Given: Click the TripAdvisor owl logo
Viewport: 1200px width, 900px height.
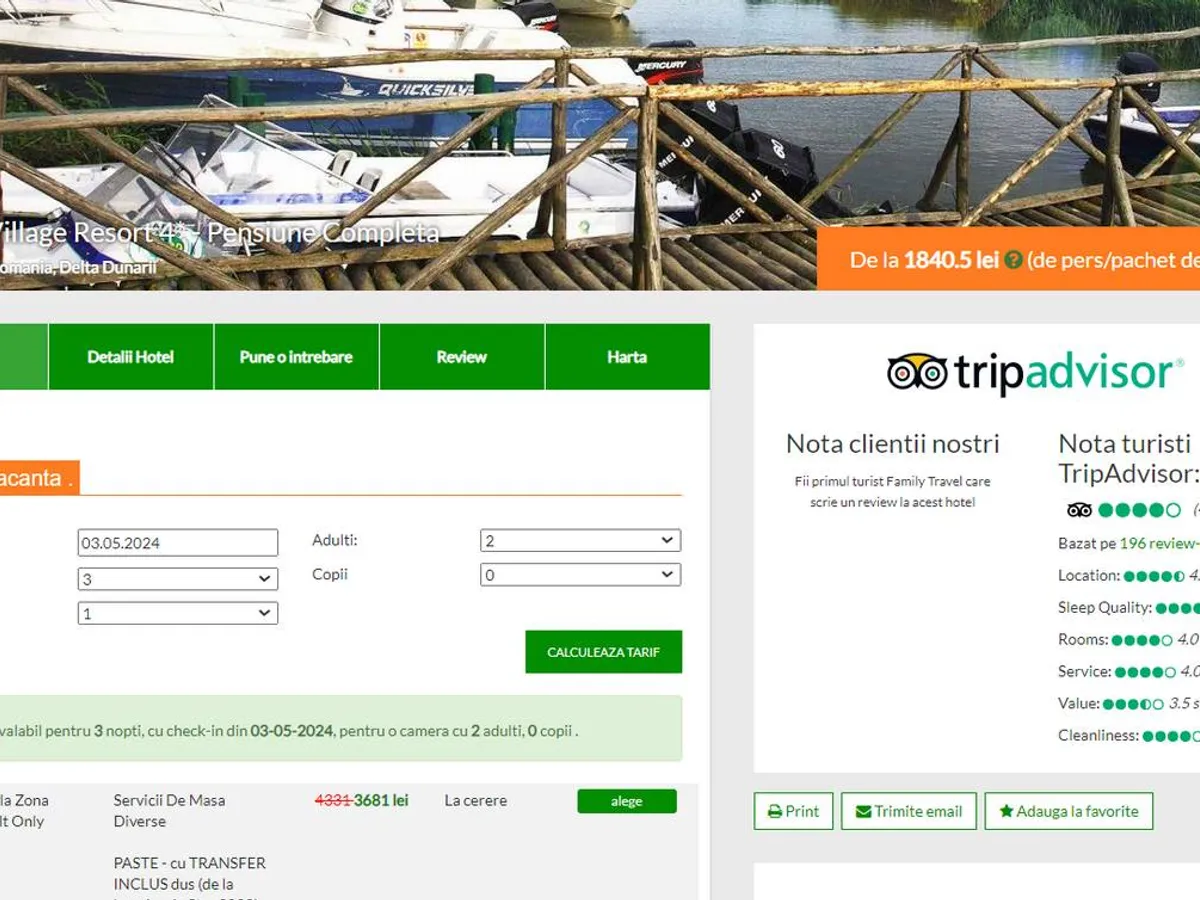Looking at the screenshot, I should [917, 372].
